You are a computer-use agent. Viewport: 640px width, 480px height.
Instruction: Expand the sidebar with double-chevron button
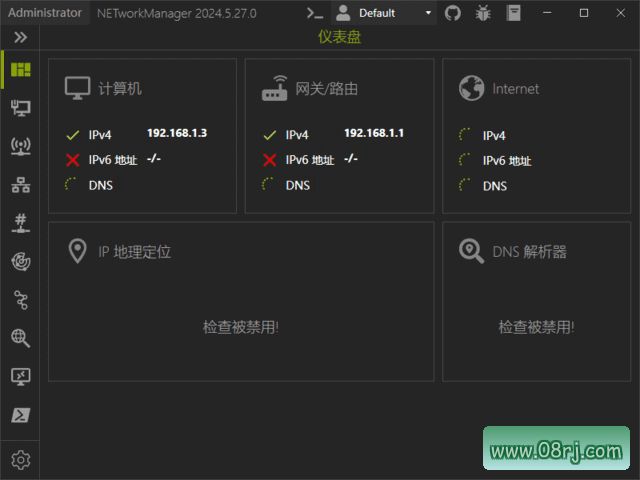coord(20,37)
